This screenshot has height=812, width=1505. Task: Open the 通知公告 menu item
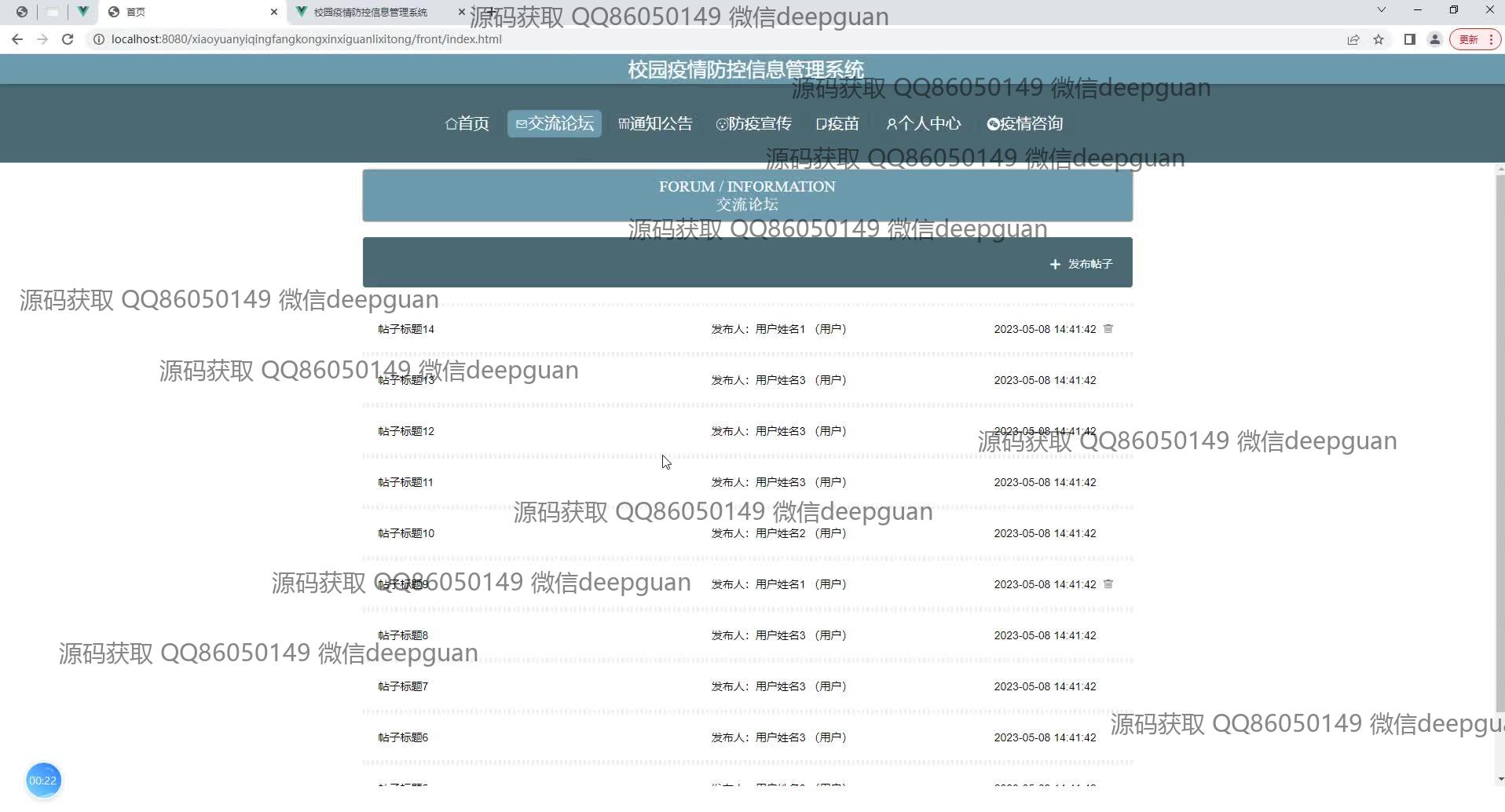655,123
